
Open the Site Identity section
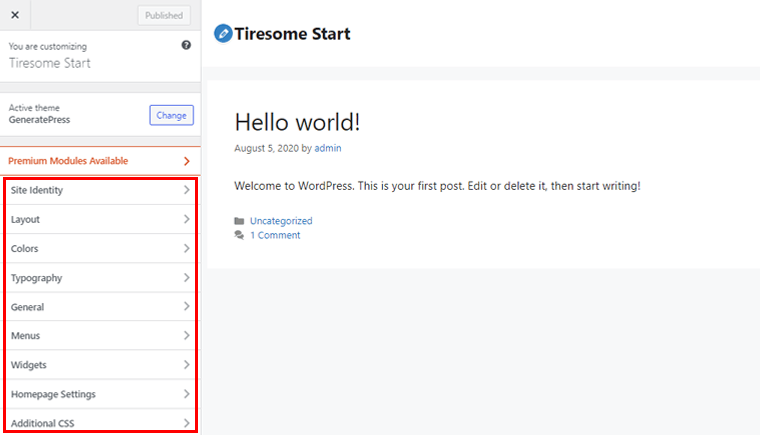pyautogui.click(x=100, y=190)
